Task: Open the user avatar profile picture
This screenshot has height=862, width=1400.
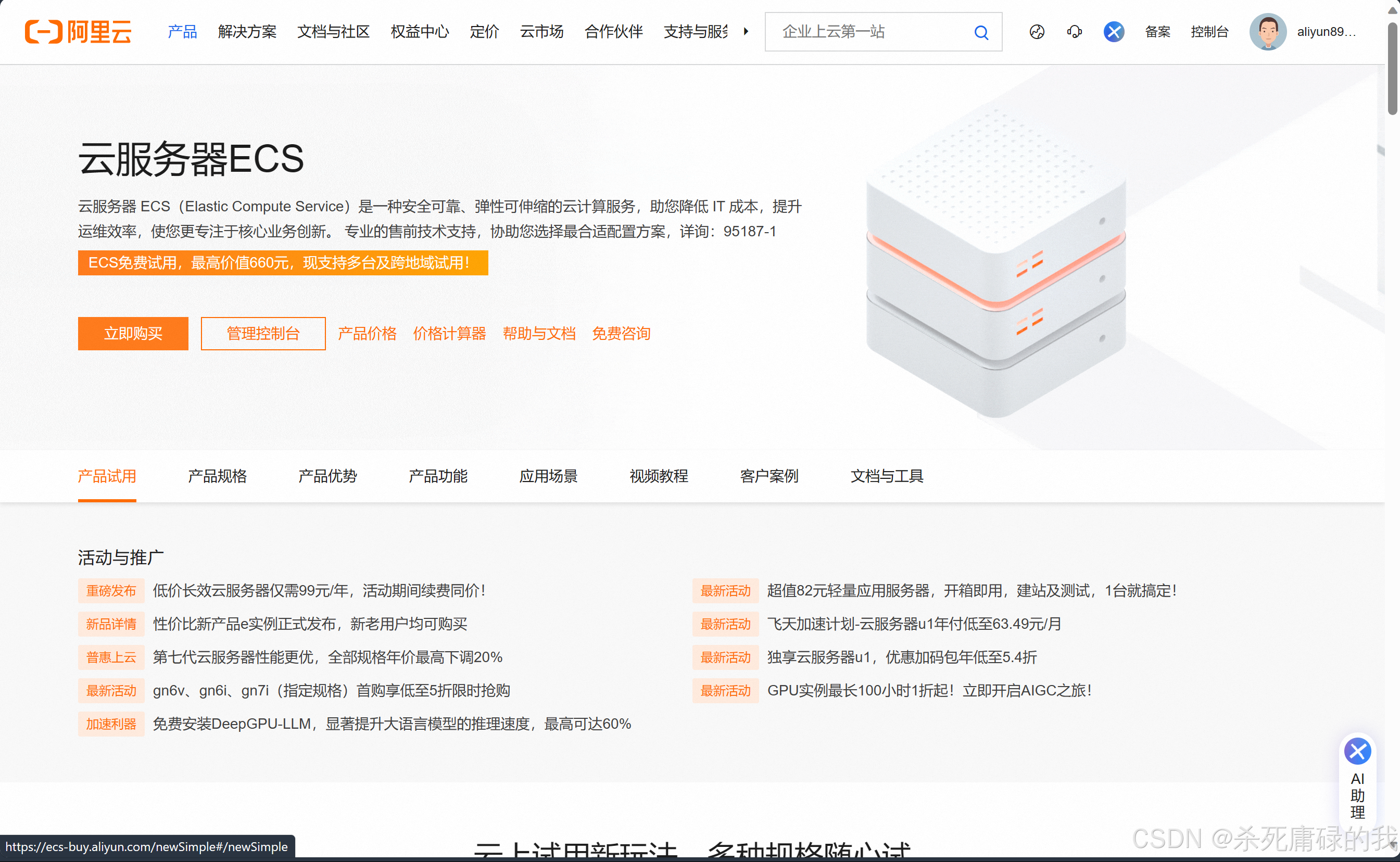Action: (1267, 32)
